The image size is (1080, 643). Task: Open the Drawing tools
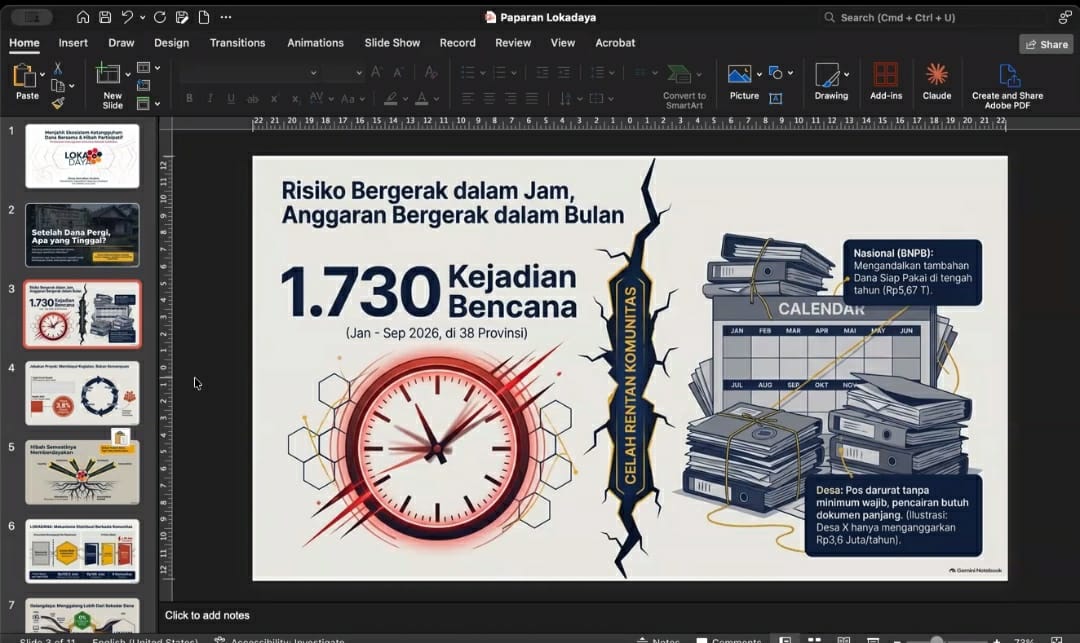click(830, 82)
